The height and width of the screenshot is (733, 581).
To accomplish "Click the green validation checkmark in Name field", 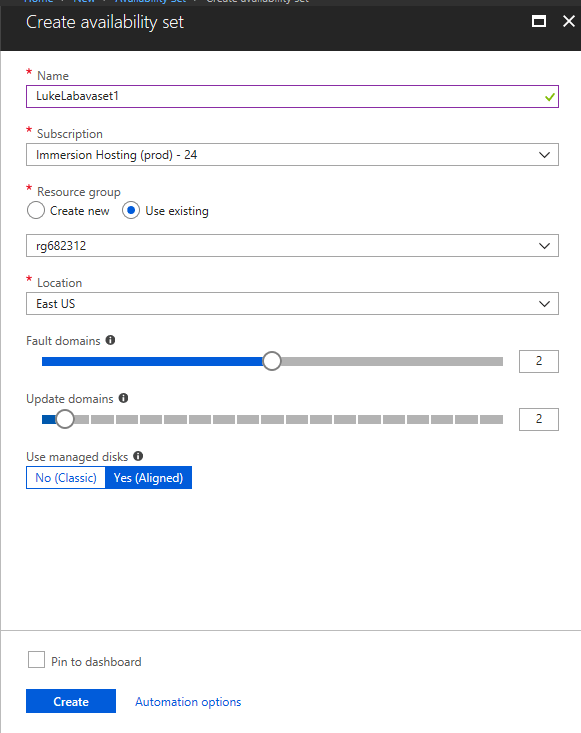I will [550, 97].
